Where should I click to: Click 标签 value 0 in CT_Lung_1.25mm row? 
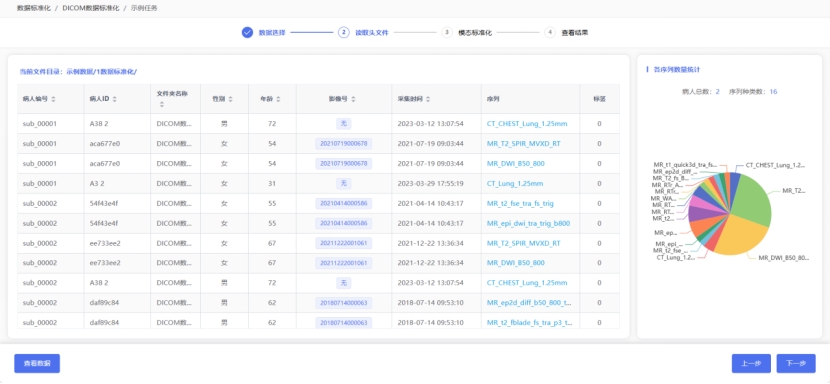pos(599,184)
